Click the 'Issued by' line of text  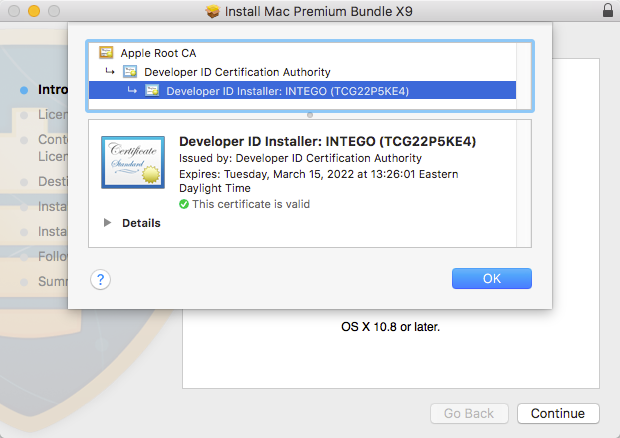click(x=300, y=158)
